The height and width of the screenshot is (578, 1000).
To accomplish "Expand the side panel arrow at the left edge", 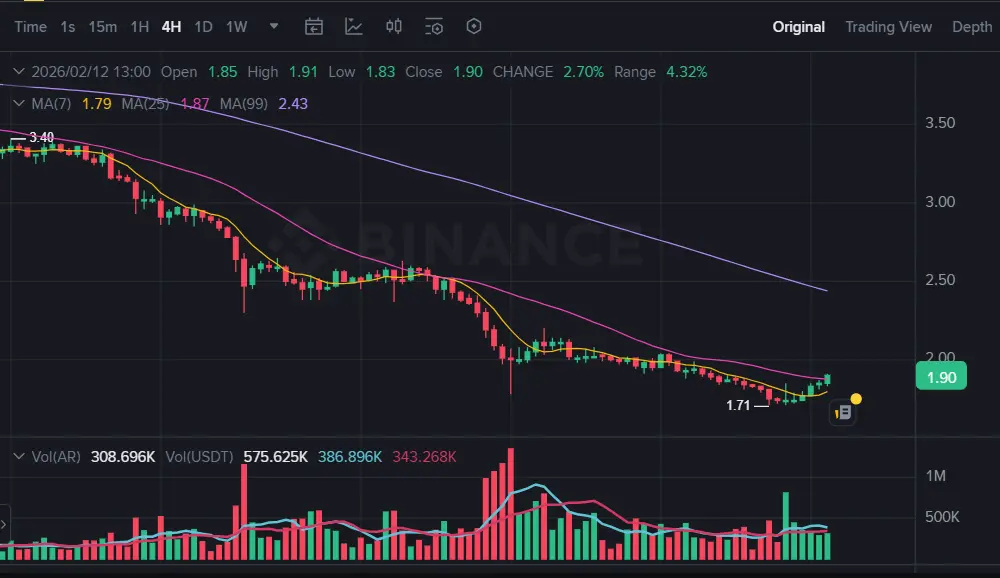I will pos(4,524).
